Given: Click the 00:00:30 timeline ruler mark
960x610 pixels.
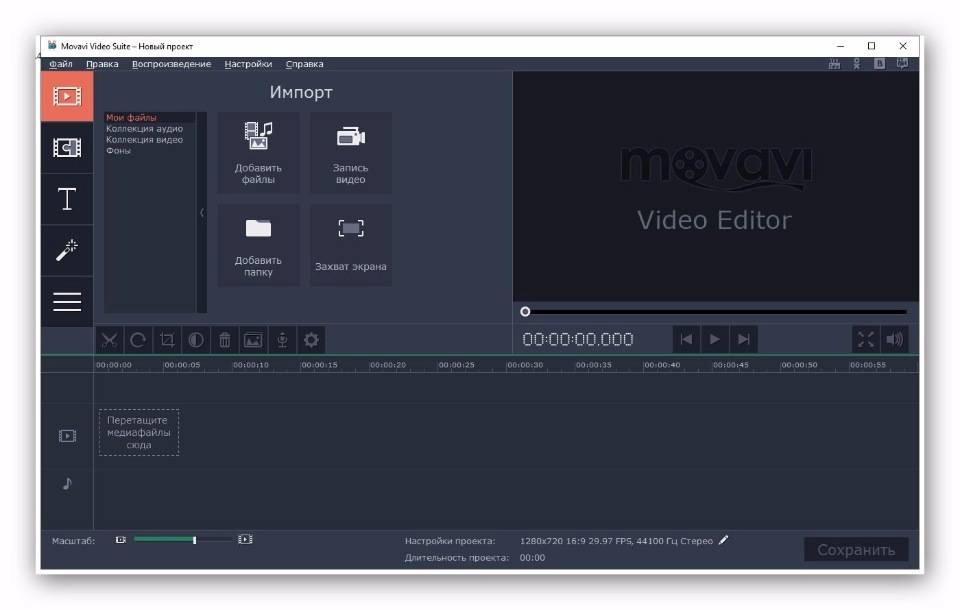Looking at the screenshot, I should pyautogui.click(x=525, y=364).
